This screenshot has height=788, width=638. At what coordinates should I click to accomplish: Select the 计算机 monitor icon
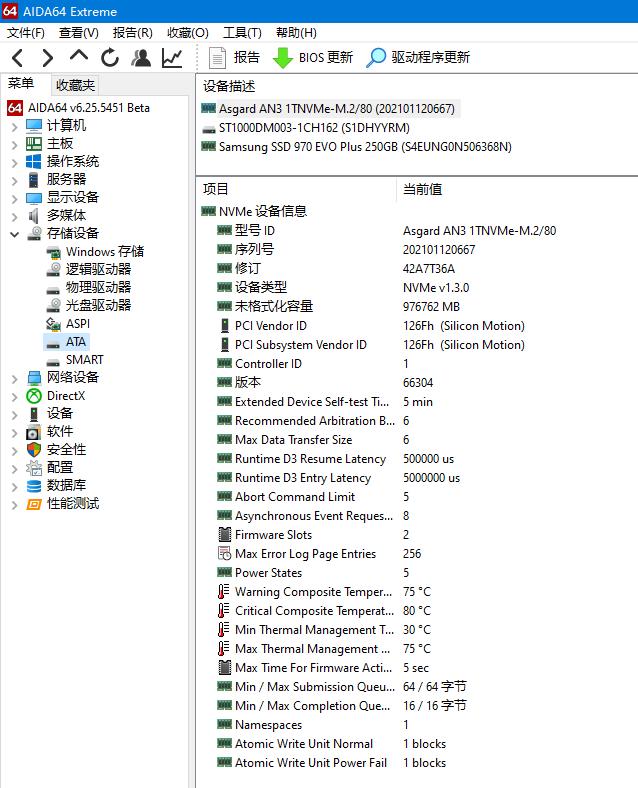34,126
